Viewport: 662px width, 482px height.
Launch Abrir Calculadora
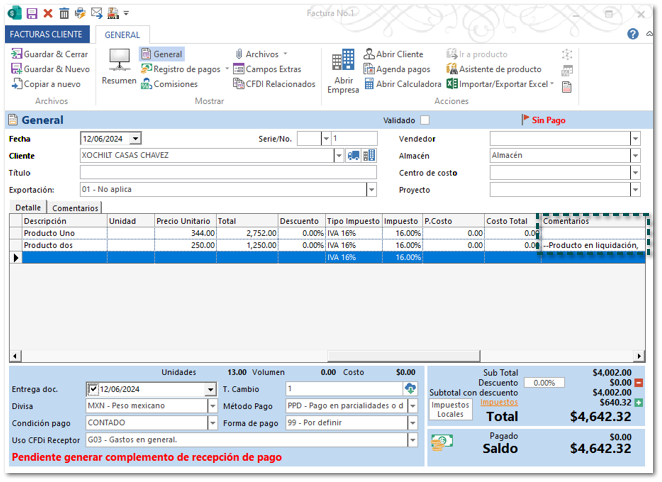[401, 84]
